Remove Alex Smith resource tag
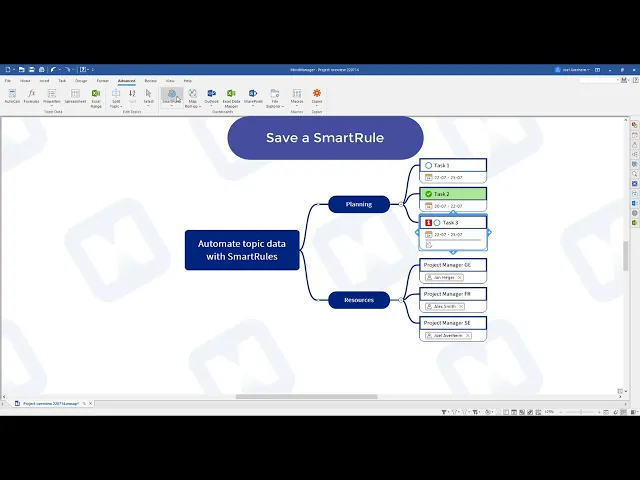 461,307
